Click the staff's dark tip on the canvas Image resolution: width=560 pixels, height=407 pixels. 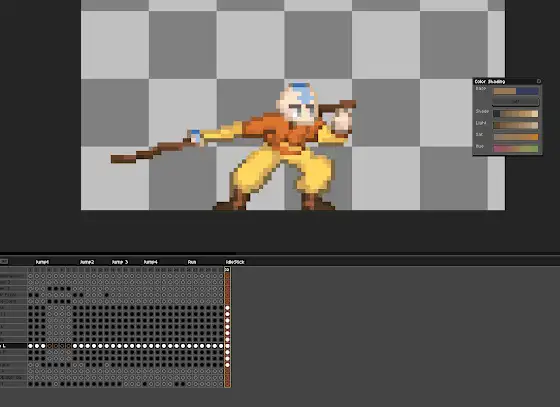click(x=123, y=159)
